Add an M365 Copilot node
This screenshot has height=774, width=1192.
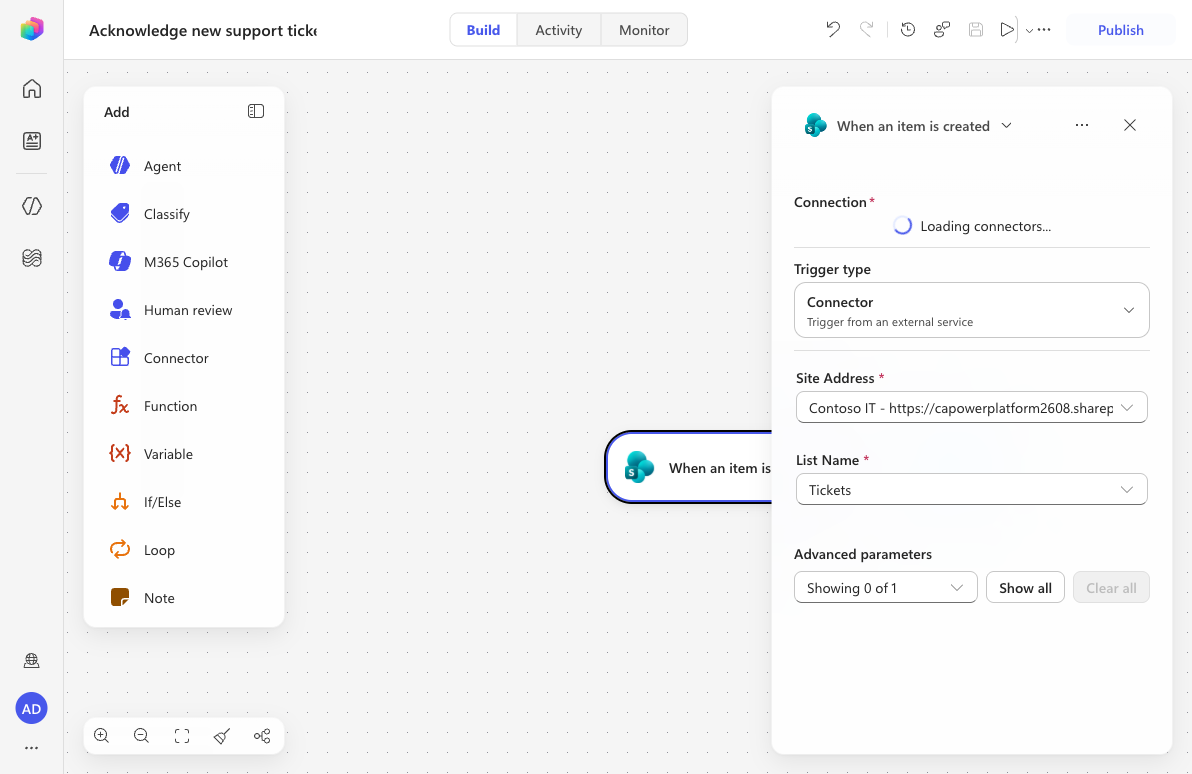(184, 262)
